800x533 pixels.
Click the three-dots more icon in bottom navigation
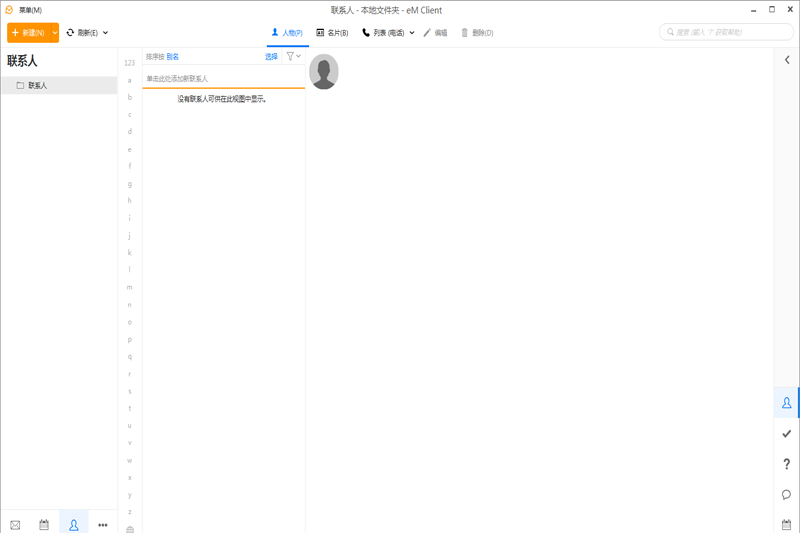pyautogui.click(x=102, y=525)
